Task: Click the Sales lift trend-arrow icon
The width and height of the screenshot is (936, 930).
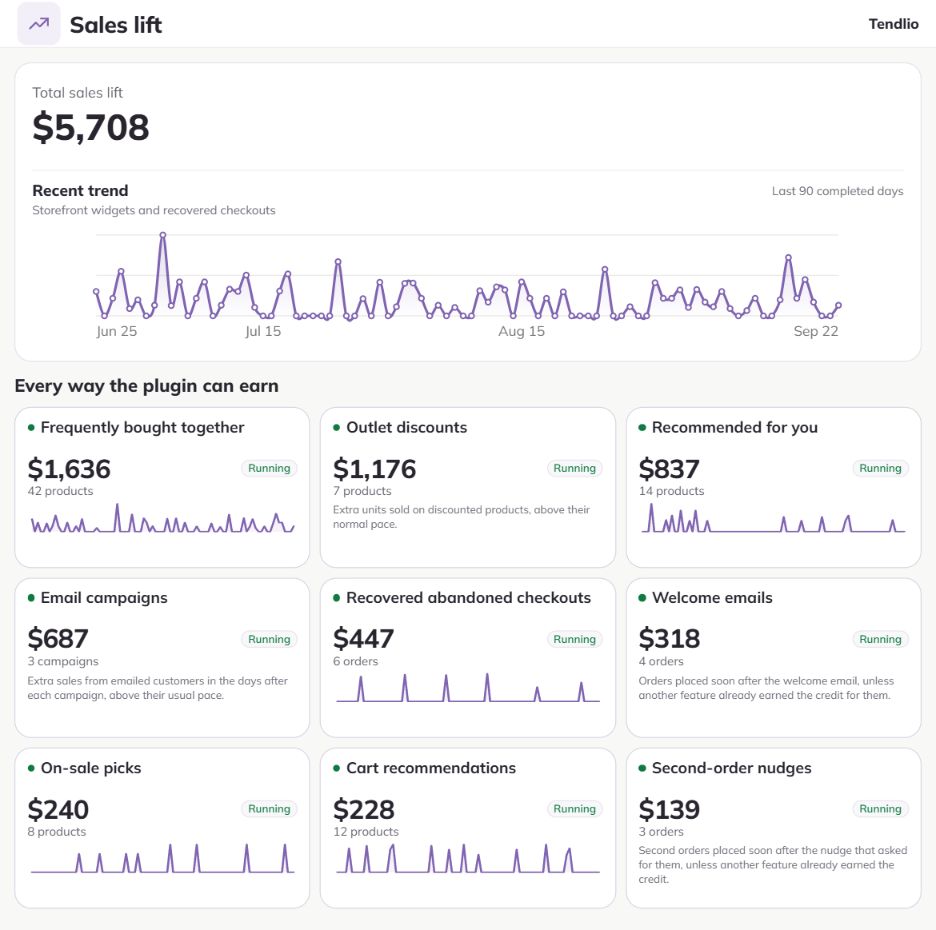Action: (x=39, y=24)
